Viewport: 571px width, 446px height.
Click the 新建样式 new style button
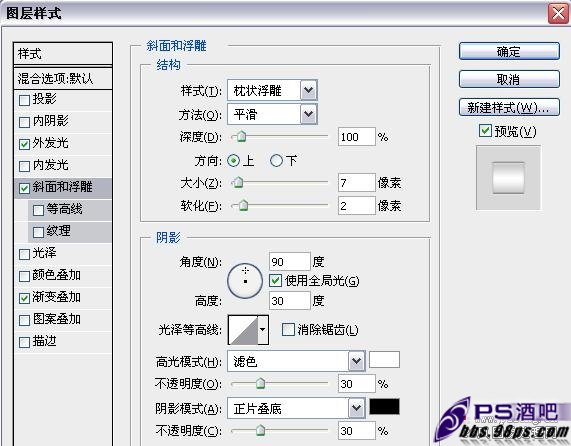click(x=509, y=107)
